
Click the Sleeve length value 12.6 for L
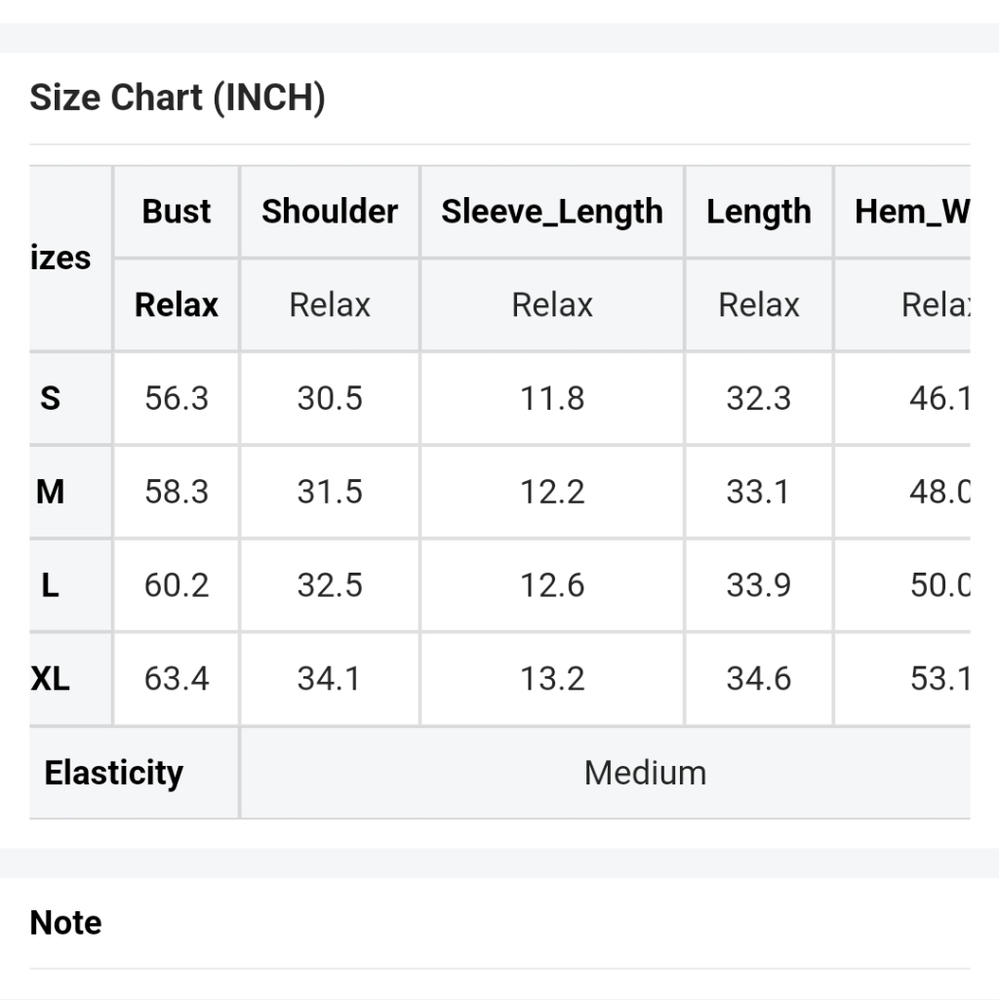[x=552, y=585]
